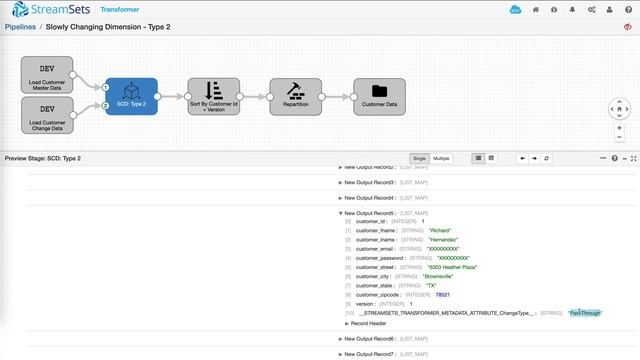
Task: Click SCD Type 2 input port 1
Action: [x=105, y=87]
